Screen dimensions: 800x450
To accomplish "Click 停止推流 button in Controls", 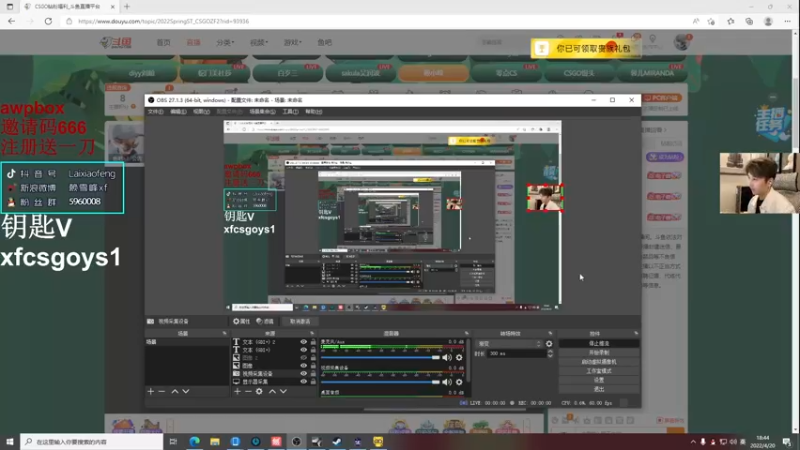I will point(599,344).
